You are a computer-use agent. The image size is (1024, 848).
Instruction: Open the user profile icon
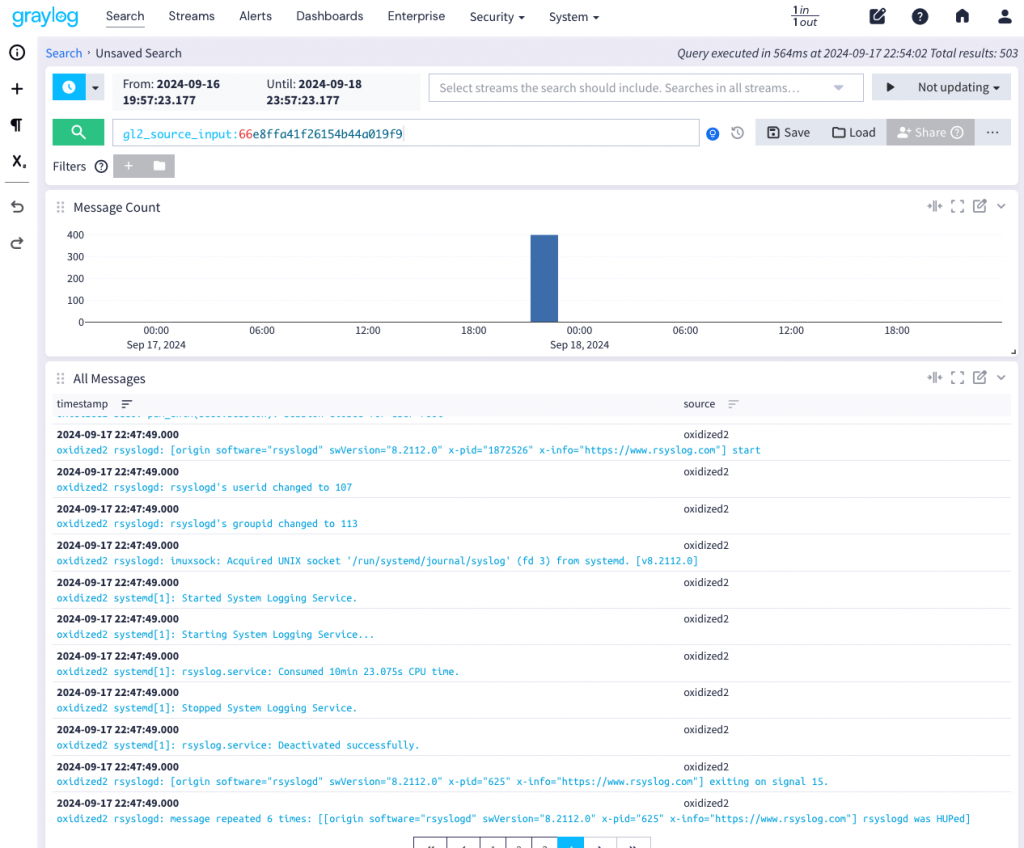tap(1004, 16)
